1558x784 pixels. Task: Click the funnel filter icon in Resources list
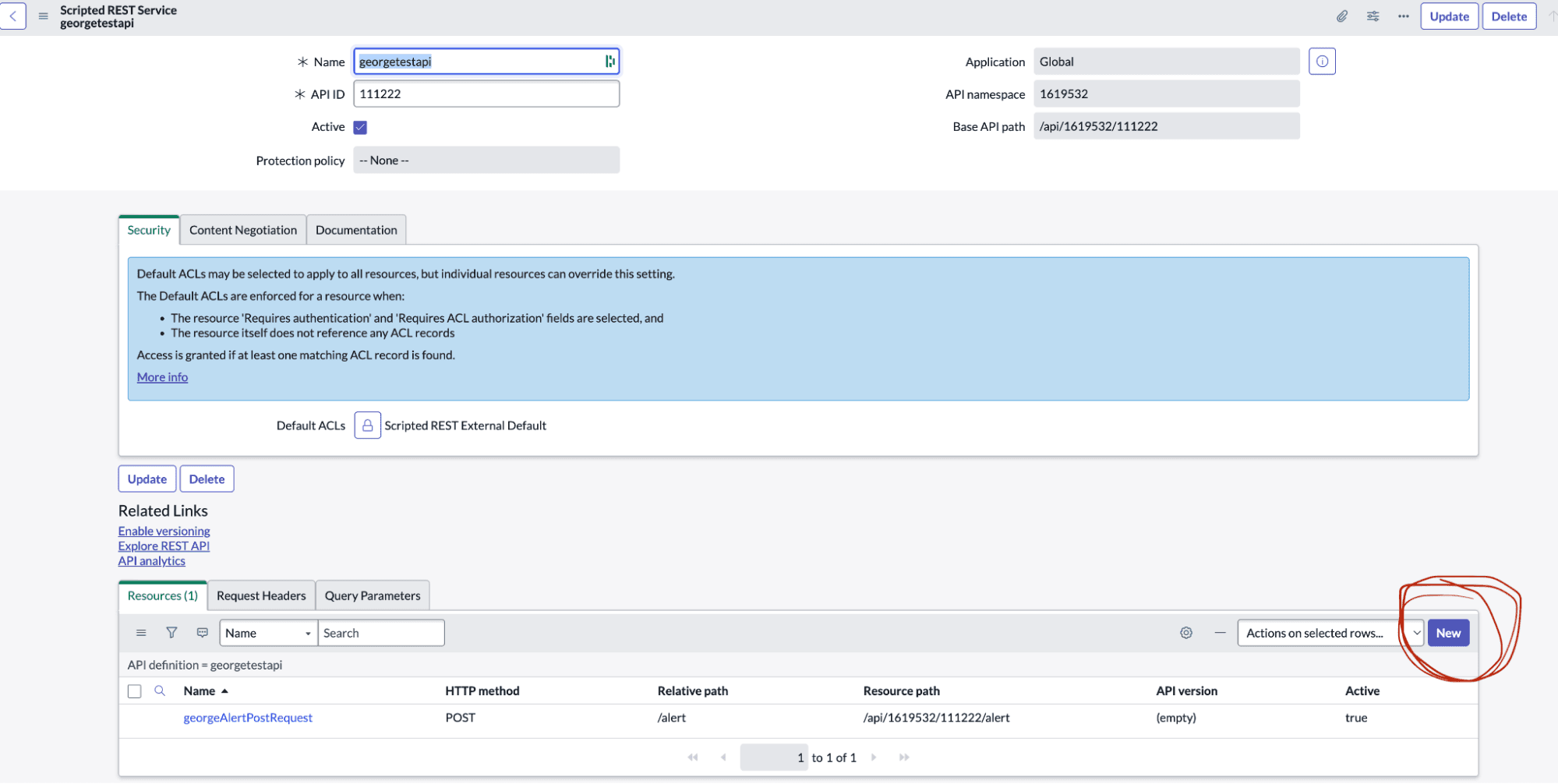[171, 633]
